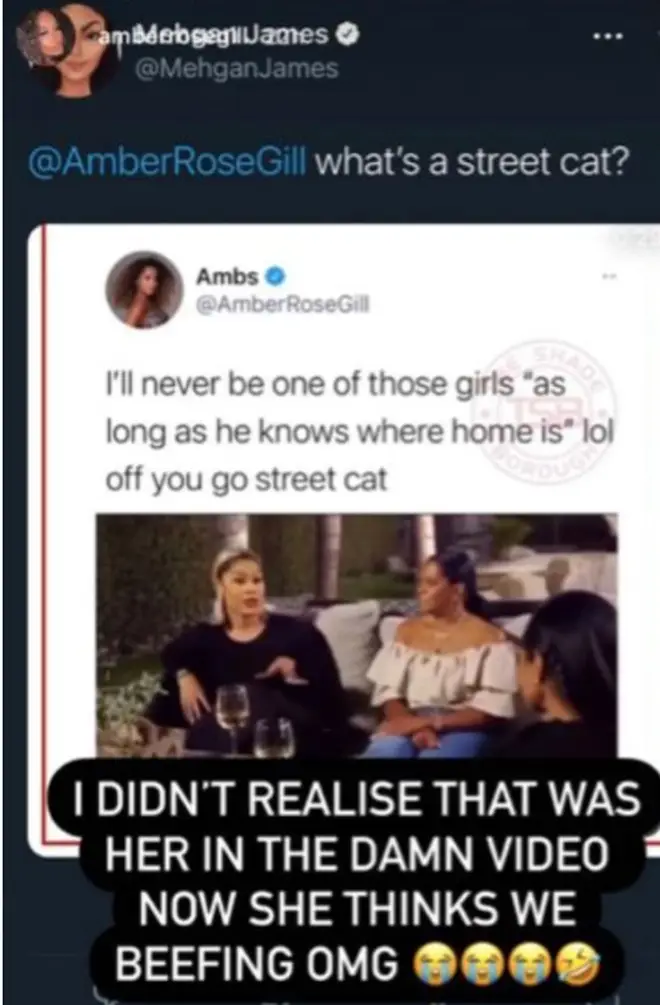Select the 'NOW SHE THINKS WE' caption line
660x1005 pixels.
(x=357, y=908)
